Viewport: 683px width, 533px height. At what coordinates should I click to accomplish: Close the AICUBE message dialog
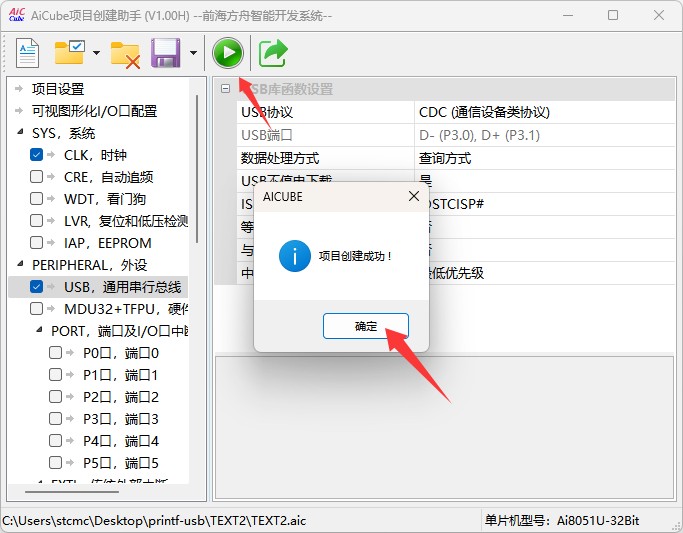point(414,196)
